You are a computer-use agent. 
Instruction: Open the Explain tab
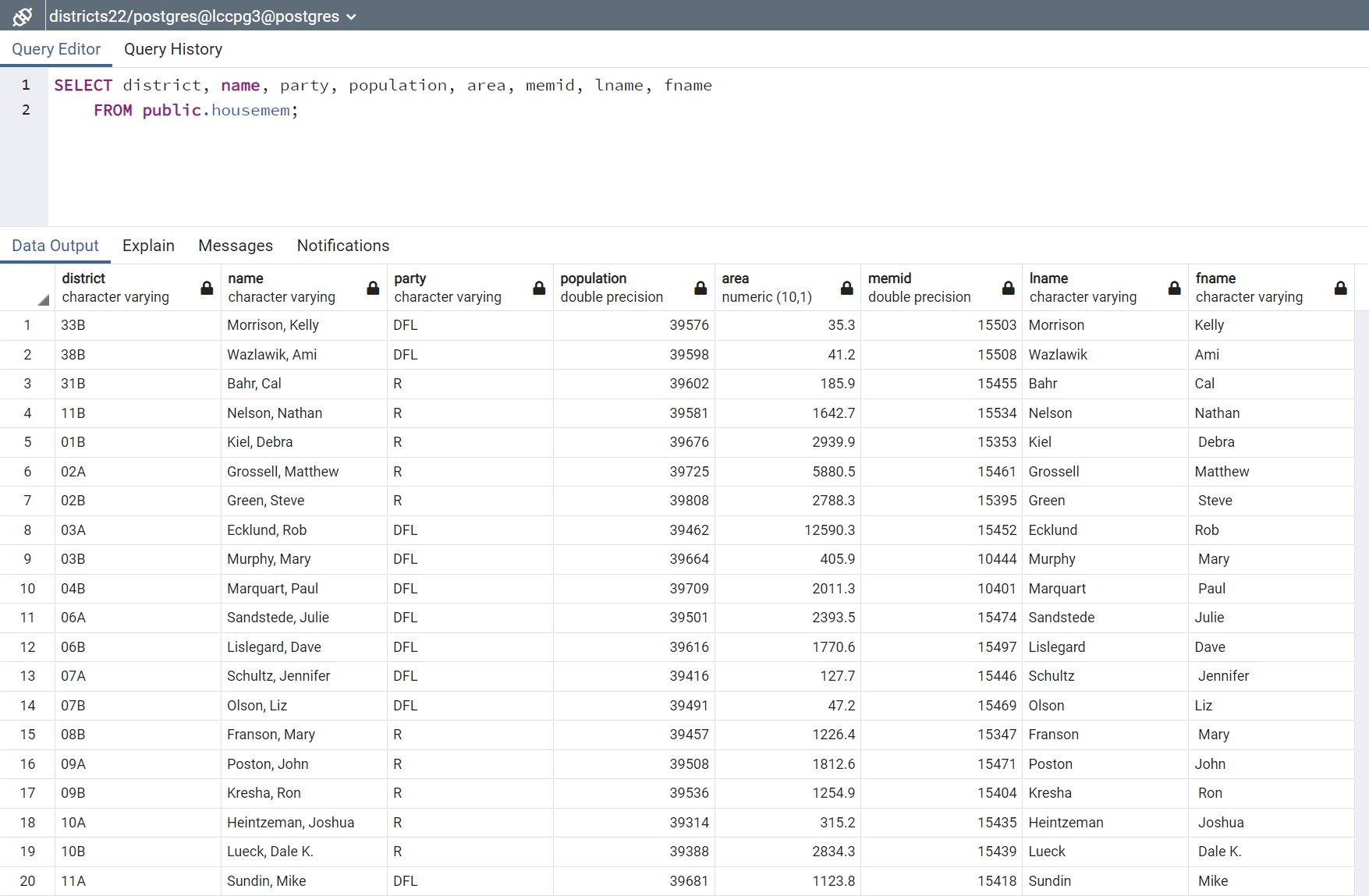(x=148, y=246)
